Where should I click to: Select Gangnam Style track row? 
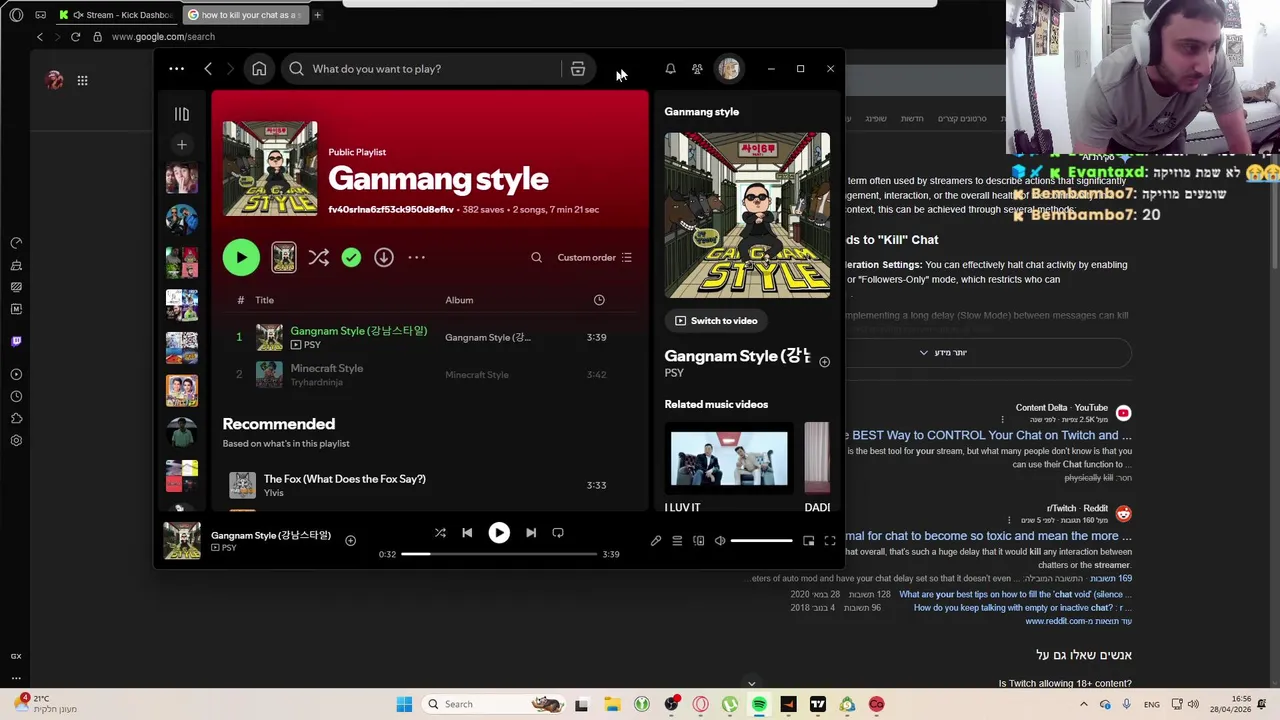click(x=430, y=338)
